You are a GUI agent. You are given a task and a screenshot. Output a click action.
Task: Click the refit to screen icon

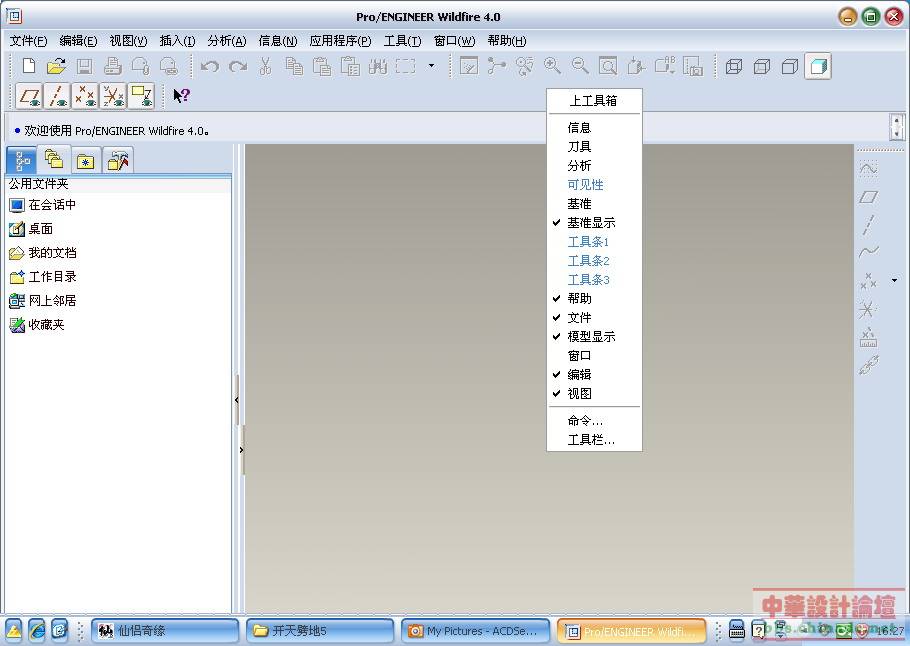click(x=608, y=66)
